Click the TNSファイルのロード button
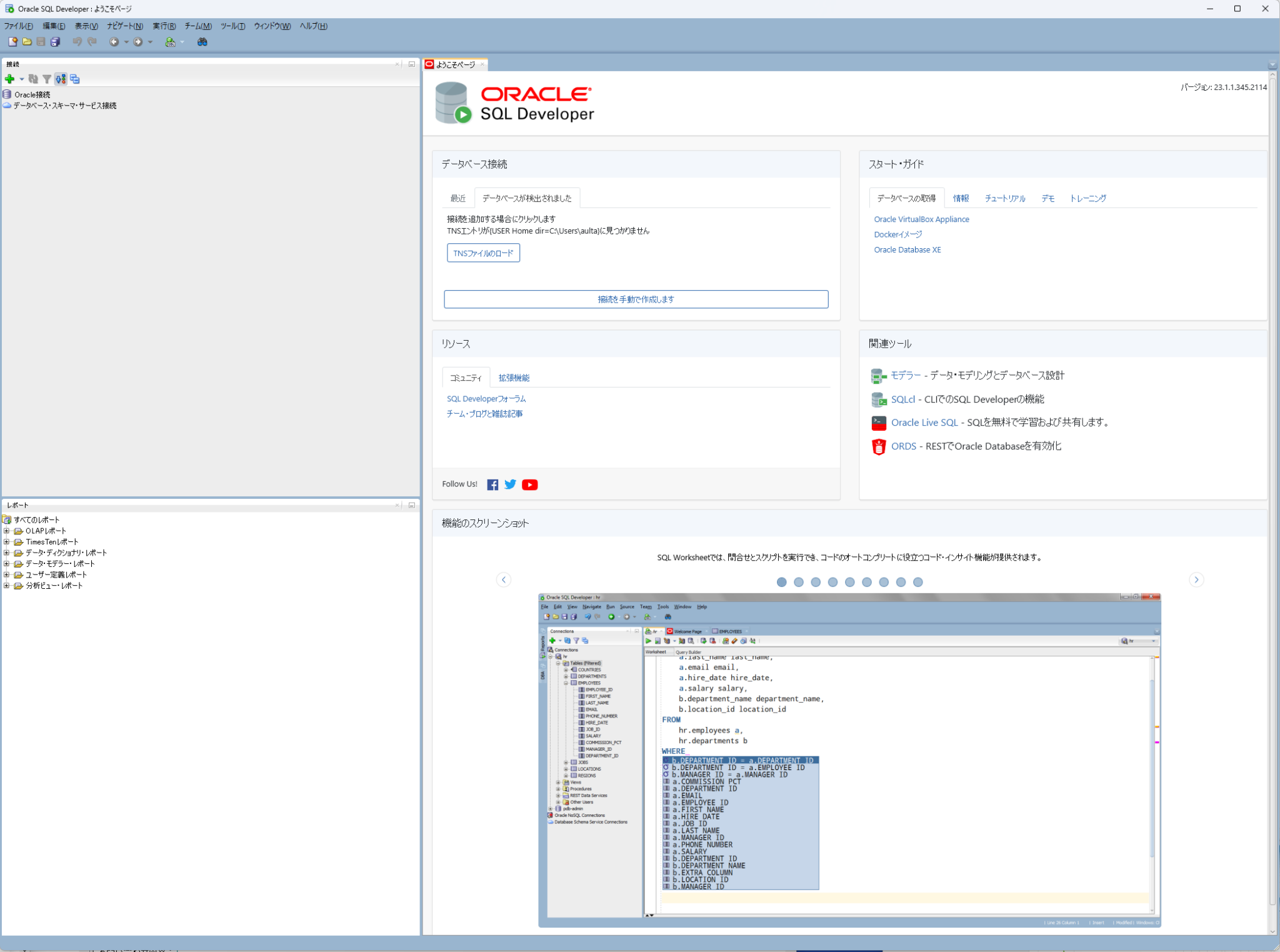This screenshot has height=952, width=1280. pos(482,253)
